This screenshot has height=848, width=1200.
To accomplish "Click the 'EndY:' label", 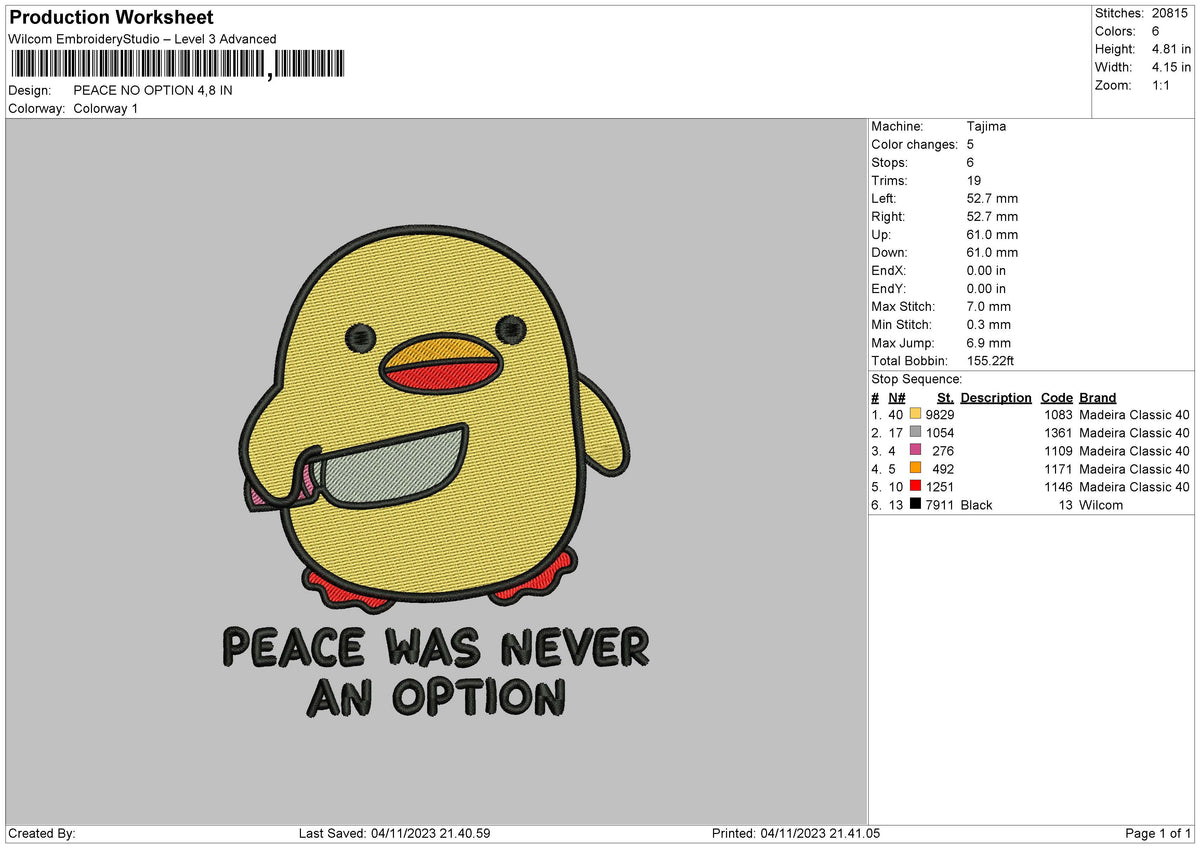I will click(889, 288).
